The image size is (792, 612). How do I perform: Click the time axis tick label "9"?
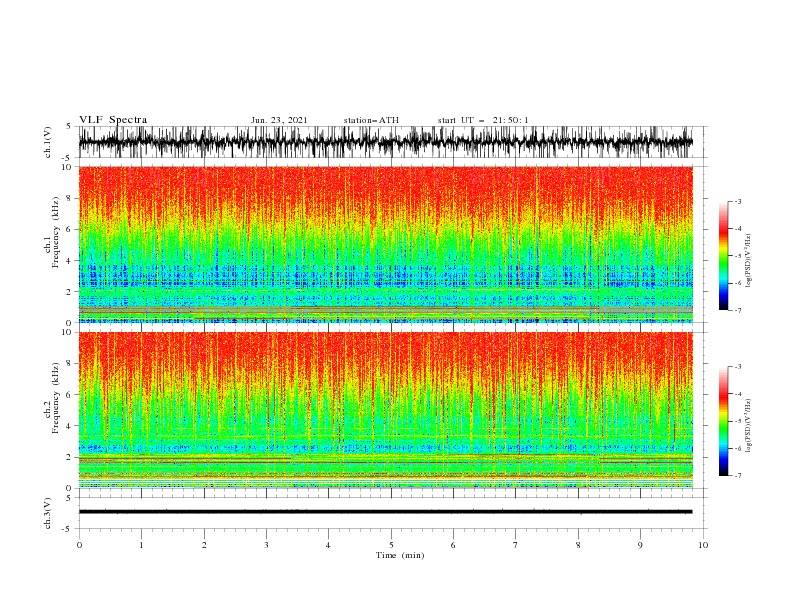coord(640,545)
